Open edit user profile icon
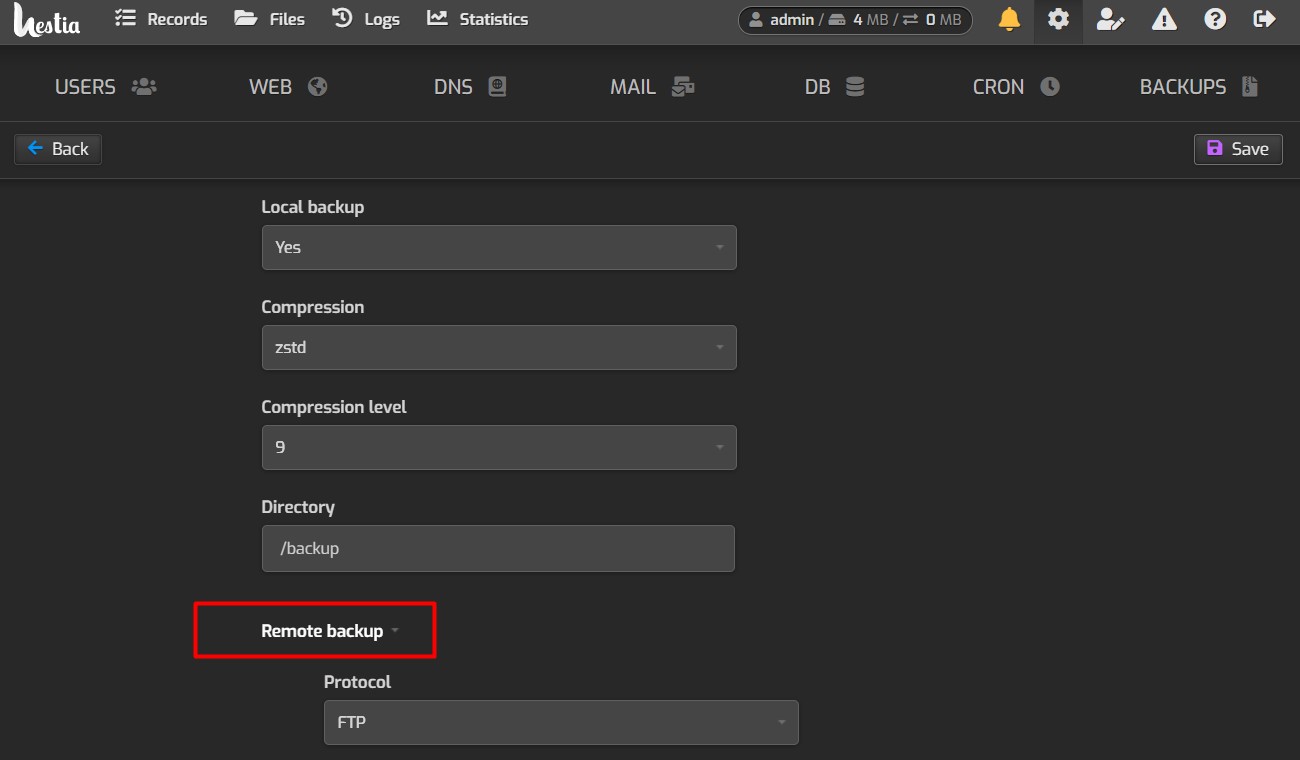This screenshot has height=760, width=1300. [x=1110, y=19]
